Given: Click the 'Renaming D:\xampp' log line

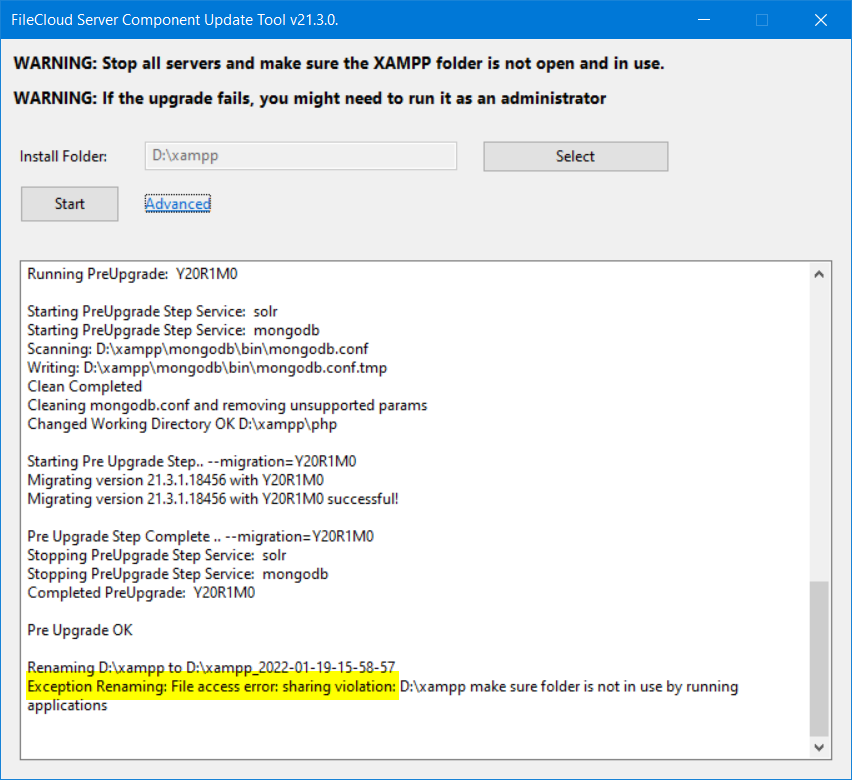Looking at the screenshot, I should point(200,667).
